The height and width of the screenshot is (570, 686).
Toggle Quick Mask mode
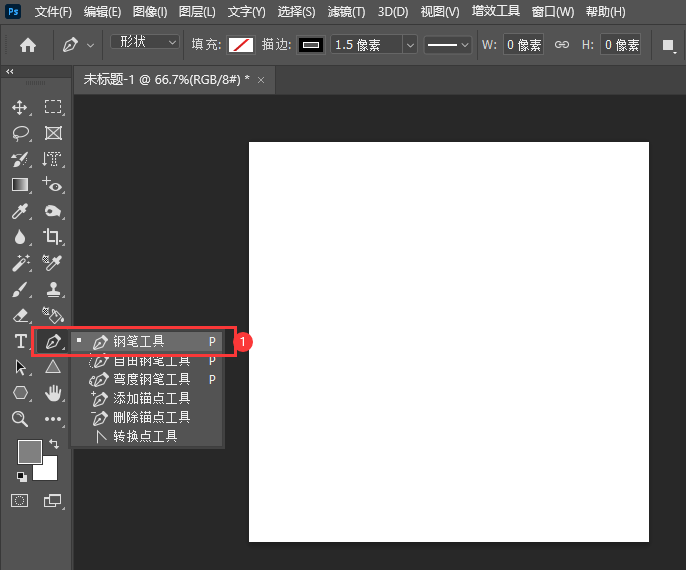pos(20,500)
